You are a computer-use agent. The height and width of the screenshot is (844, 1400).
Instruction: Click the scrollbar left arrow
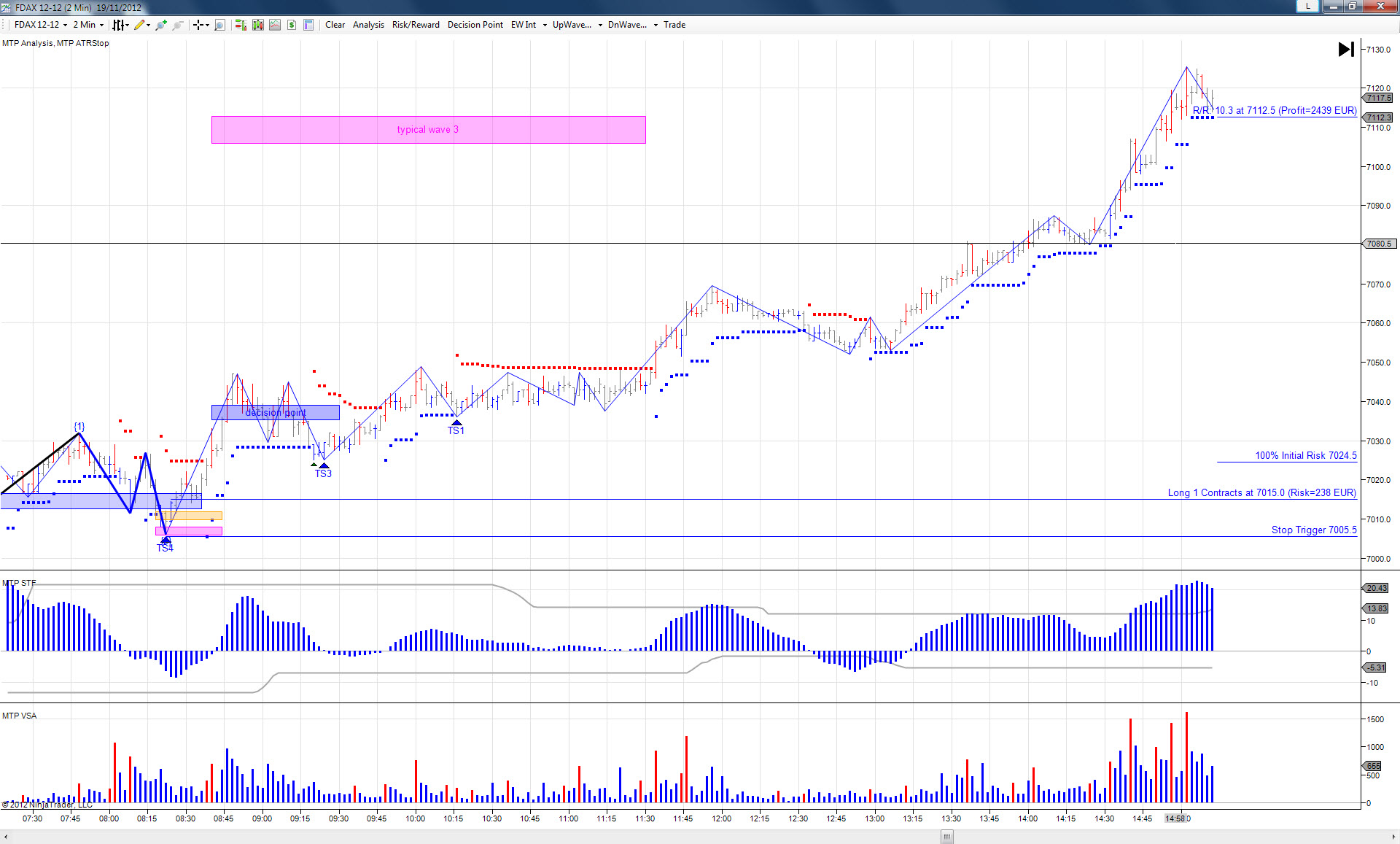point(7,837)
